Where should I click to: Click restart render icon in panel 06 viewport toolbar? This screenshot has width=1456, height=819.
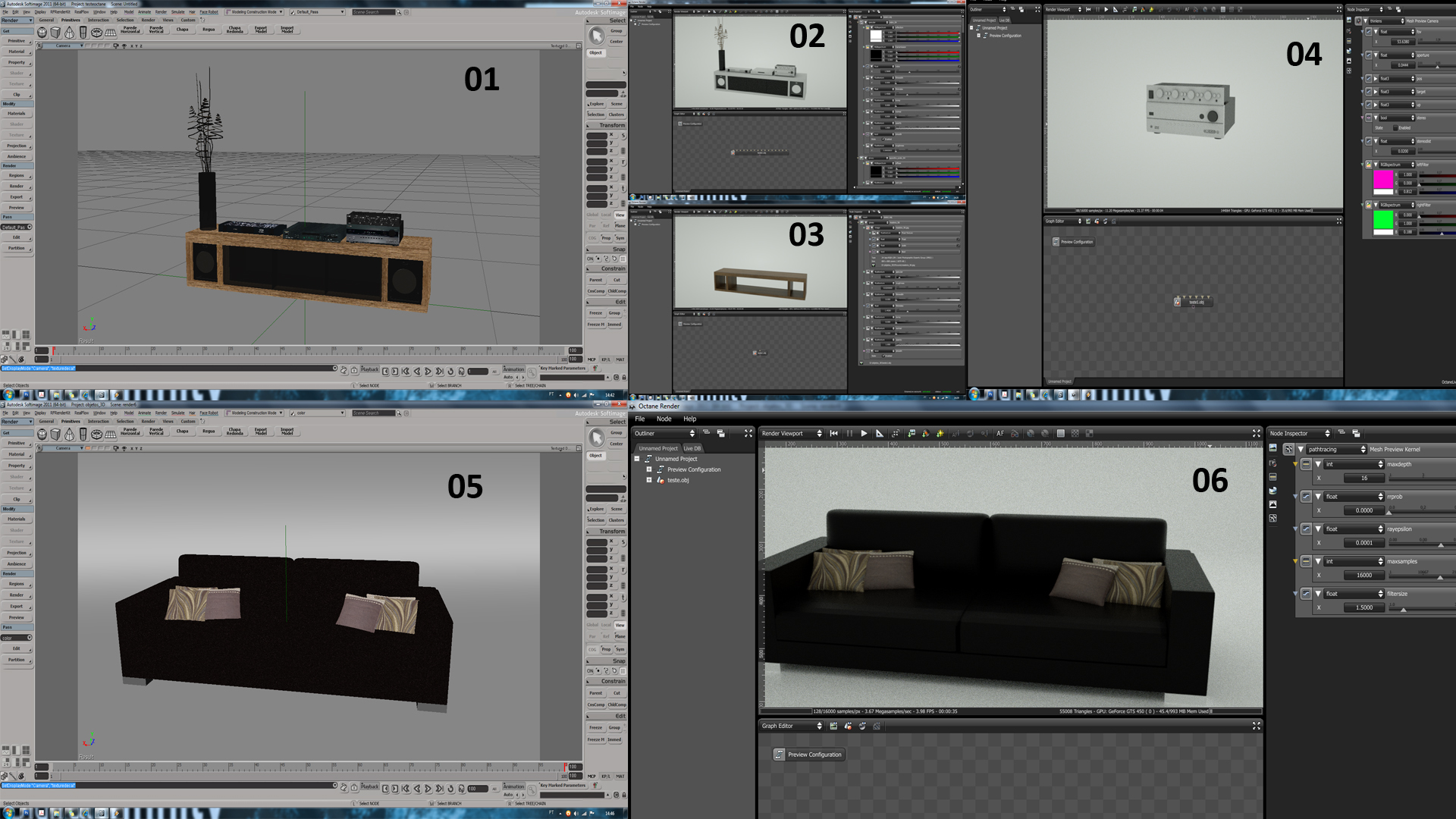[834, 433]
